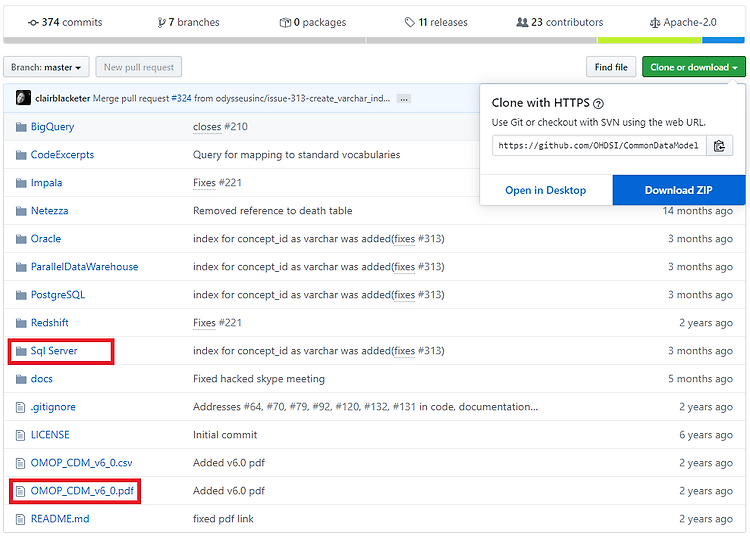
Task: Select the HTTPS clone URL field
Action: coord(599,146)
